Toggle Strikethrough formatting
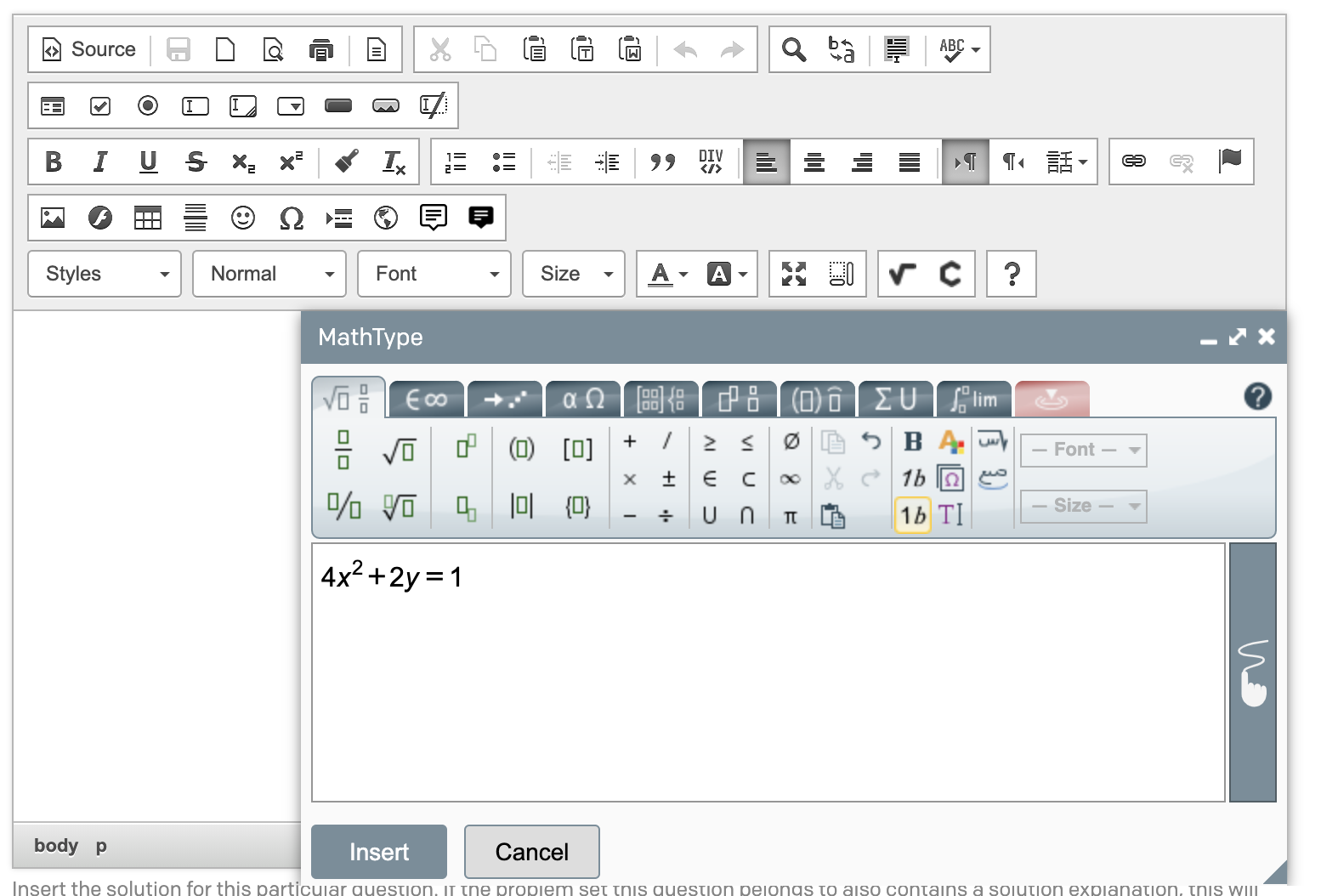Viewport: 1321px width, 896px height. tap(196, 162)
